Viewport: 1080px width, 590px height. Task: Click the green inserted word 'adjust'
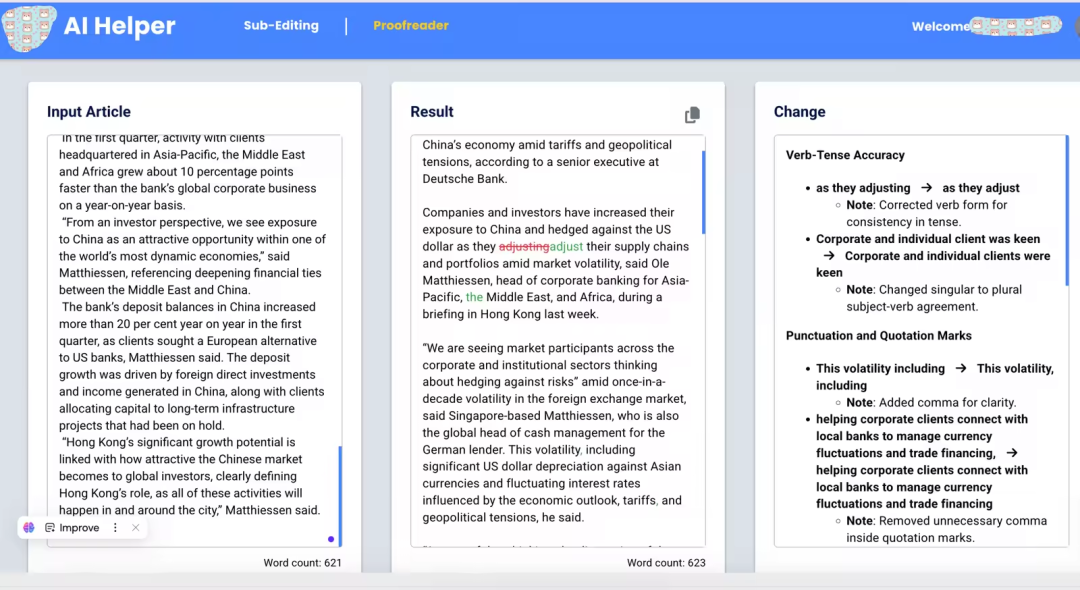click(x=566, y=246)
